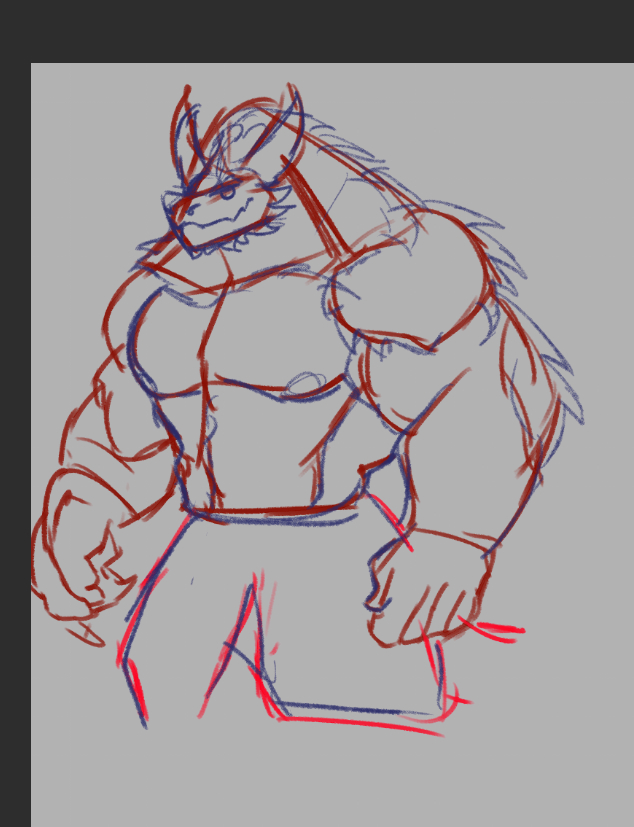Click the left horn of the creature
634x827 pixels.
point(185,125)
